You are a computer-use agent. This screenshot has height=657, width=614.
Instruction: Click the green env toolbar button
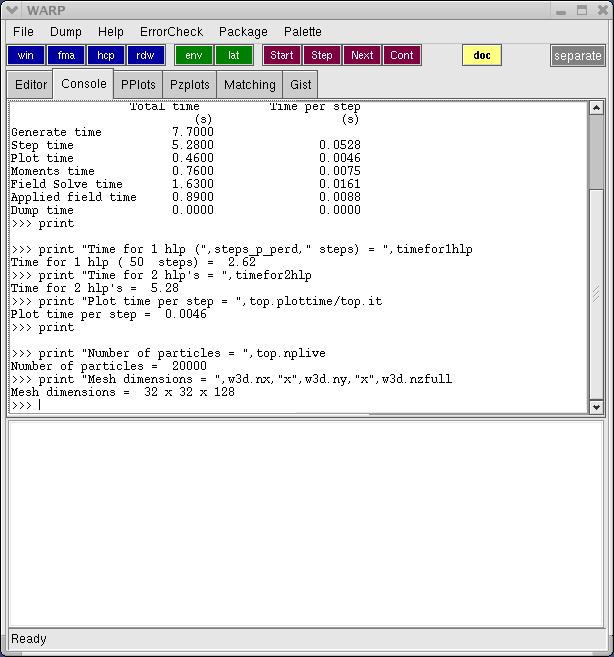coord(194,55)
